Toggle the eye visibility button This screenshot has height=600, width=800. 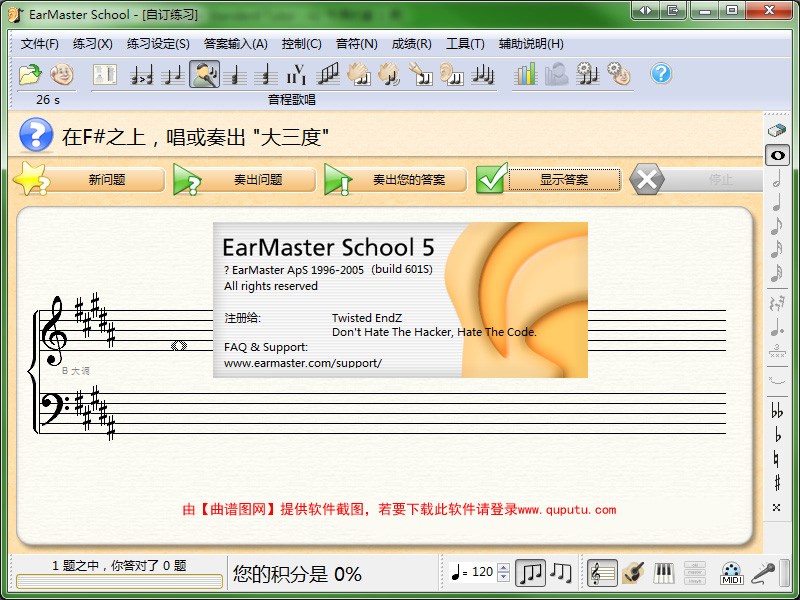pyautogui.click(x=777, y=155)
